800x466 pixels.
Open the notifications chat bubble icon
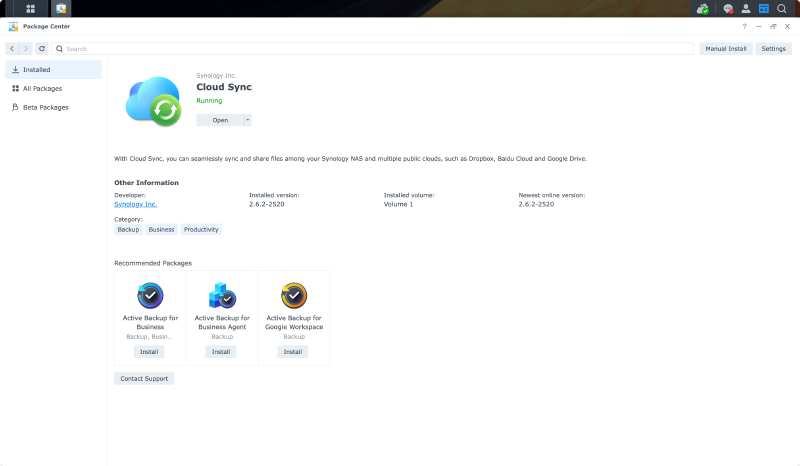pyautogui.click(x=728, y=8)
